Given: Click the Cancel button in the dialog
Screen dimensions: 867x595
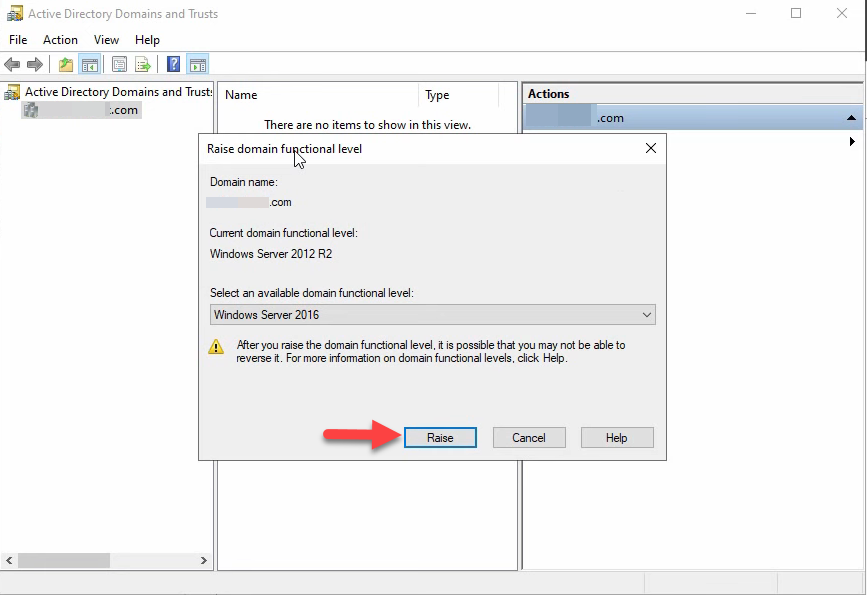Looking at the screenshot, I should click(x=529, y=437).
